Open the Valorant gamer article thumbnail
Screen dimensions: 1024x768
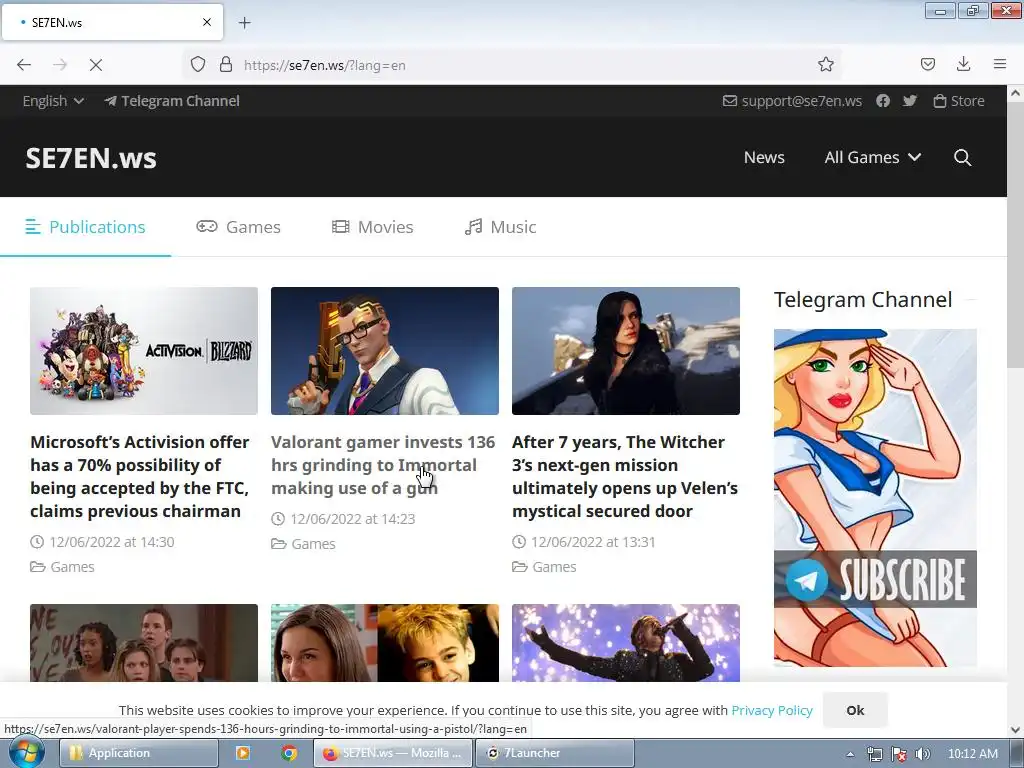click(385, 351)
